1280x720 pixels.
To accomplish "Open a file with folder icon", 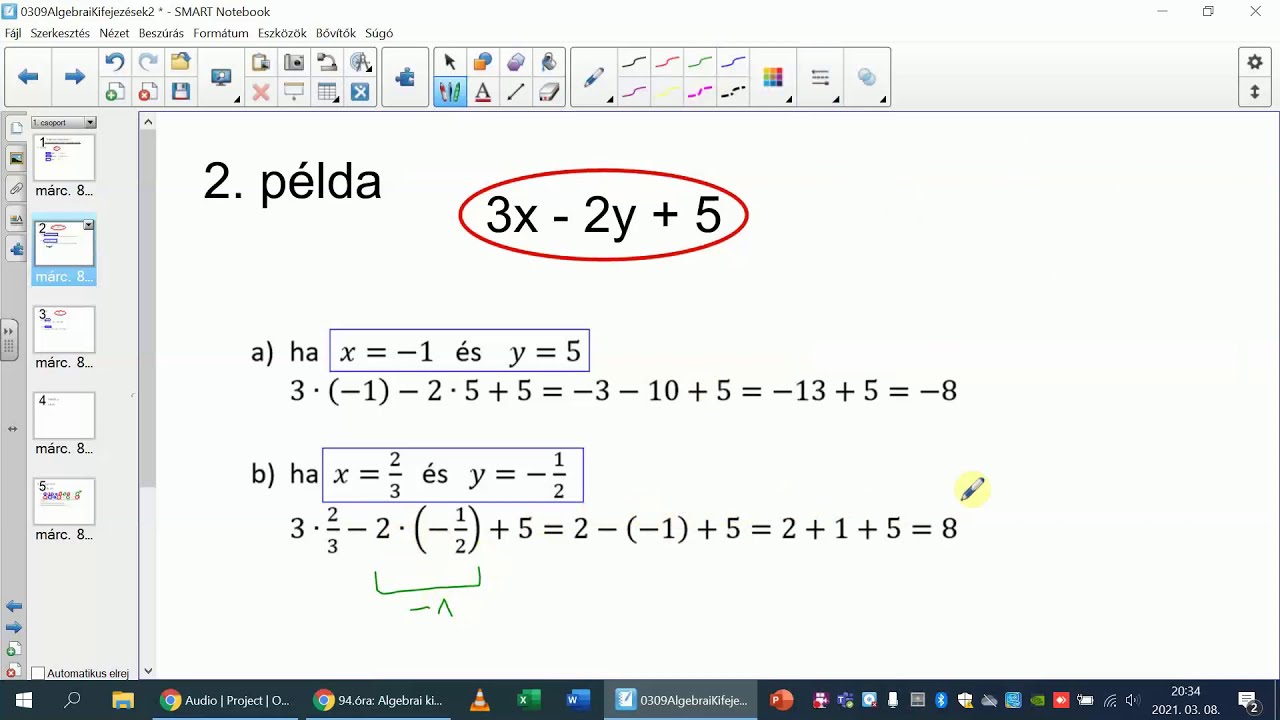I will pyautogui.click(x=180, y=62).
